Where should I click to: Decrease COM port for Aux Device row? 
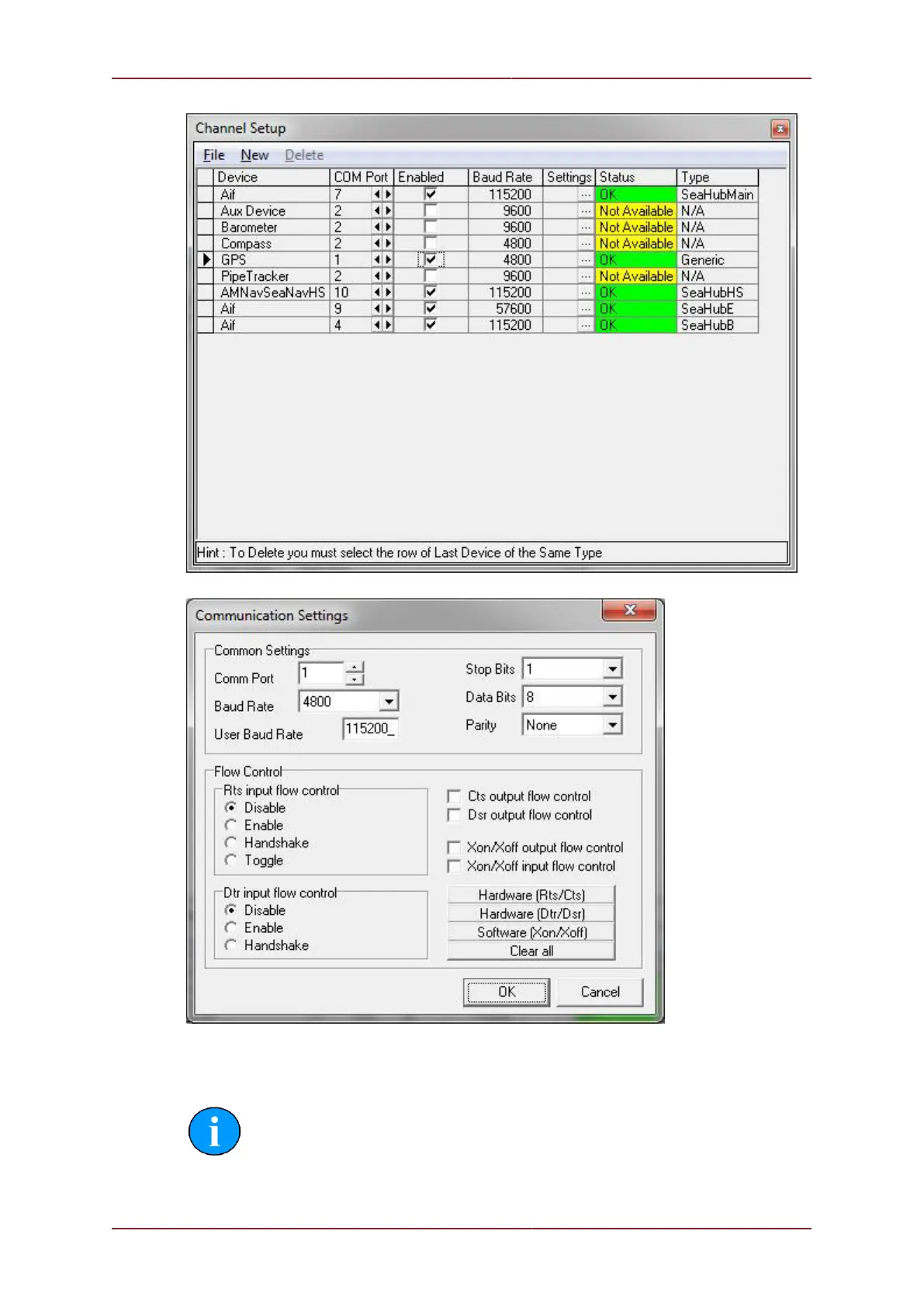click(x=377, y=211)
